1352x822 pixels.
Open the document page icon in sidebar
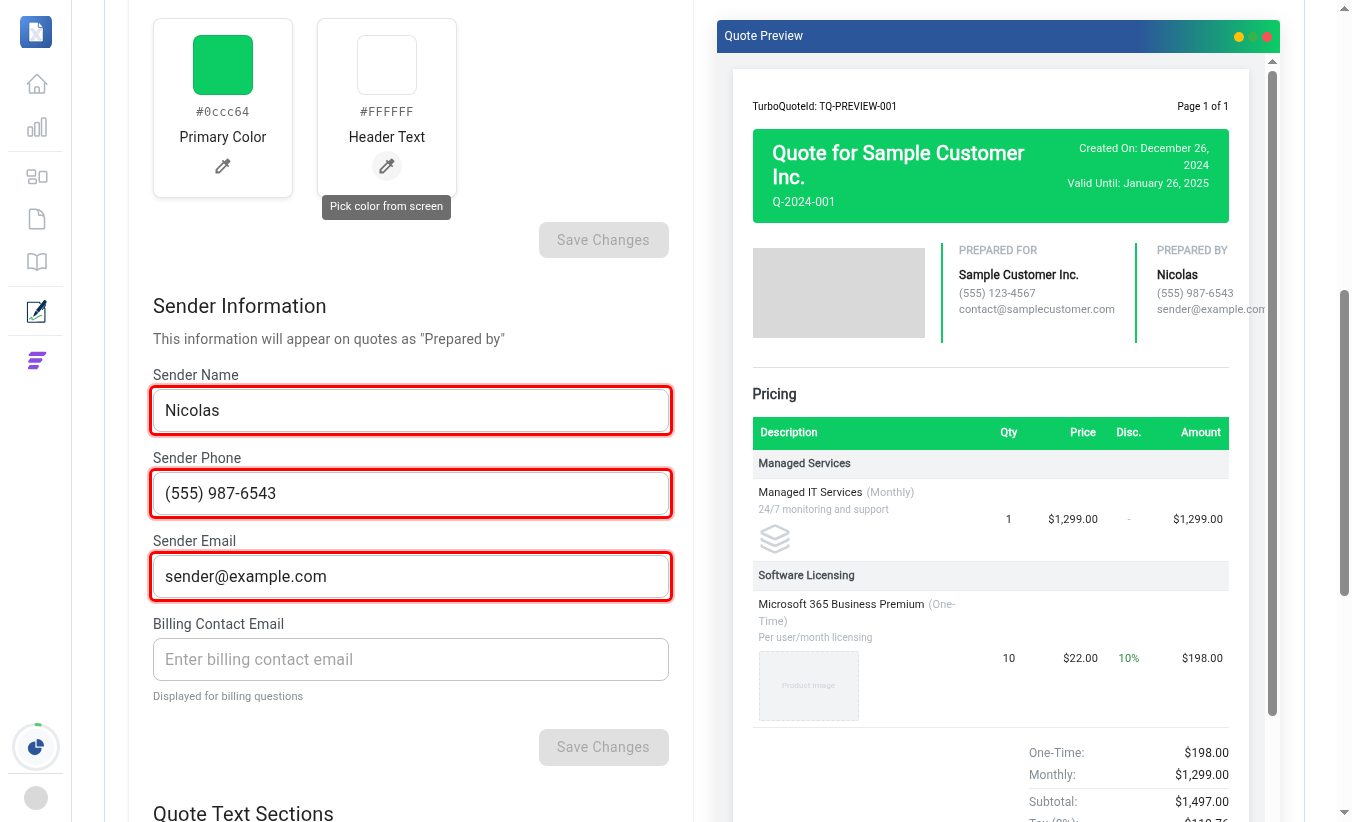coord(36,219)
